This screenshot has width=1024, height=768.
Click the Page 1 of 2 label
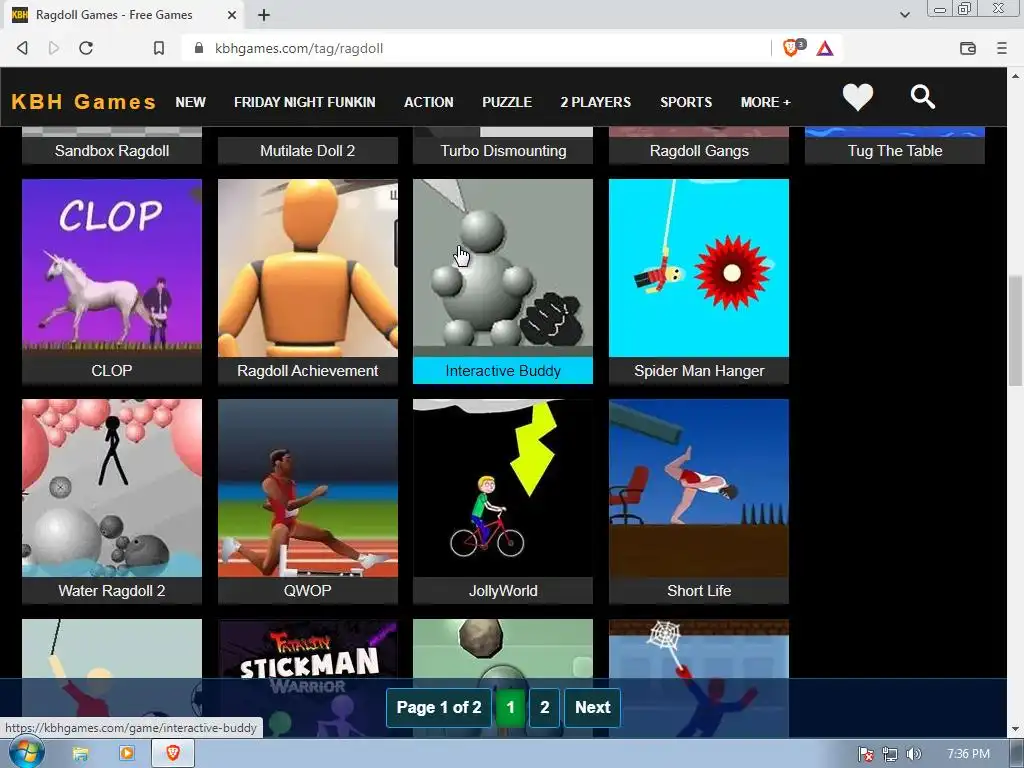(x=439, y=707)
